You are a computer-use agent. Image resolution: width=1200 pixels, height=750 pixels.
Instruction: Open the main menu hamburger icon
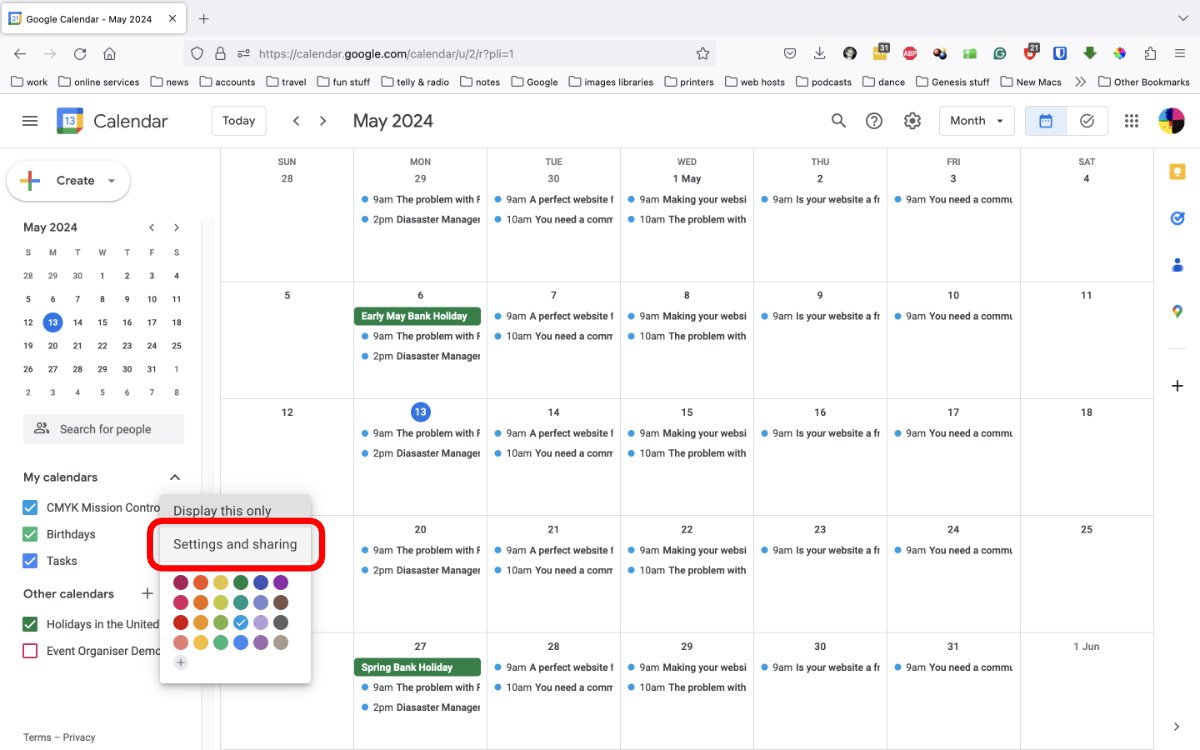[x=30, y=121]
